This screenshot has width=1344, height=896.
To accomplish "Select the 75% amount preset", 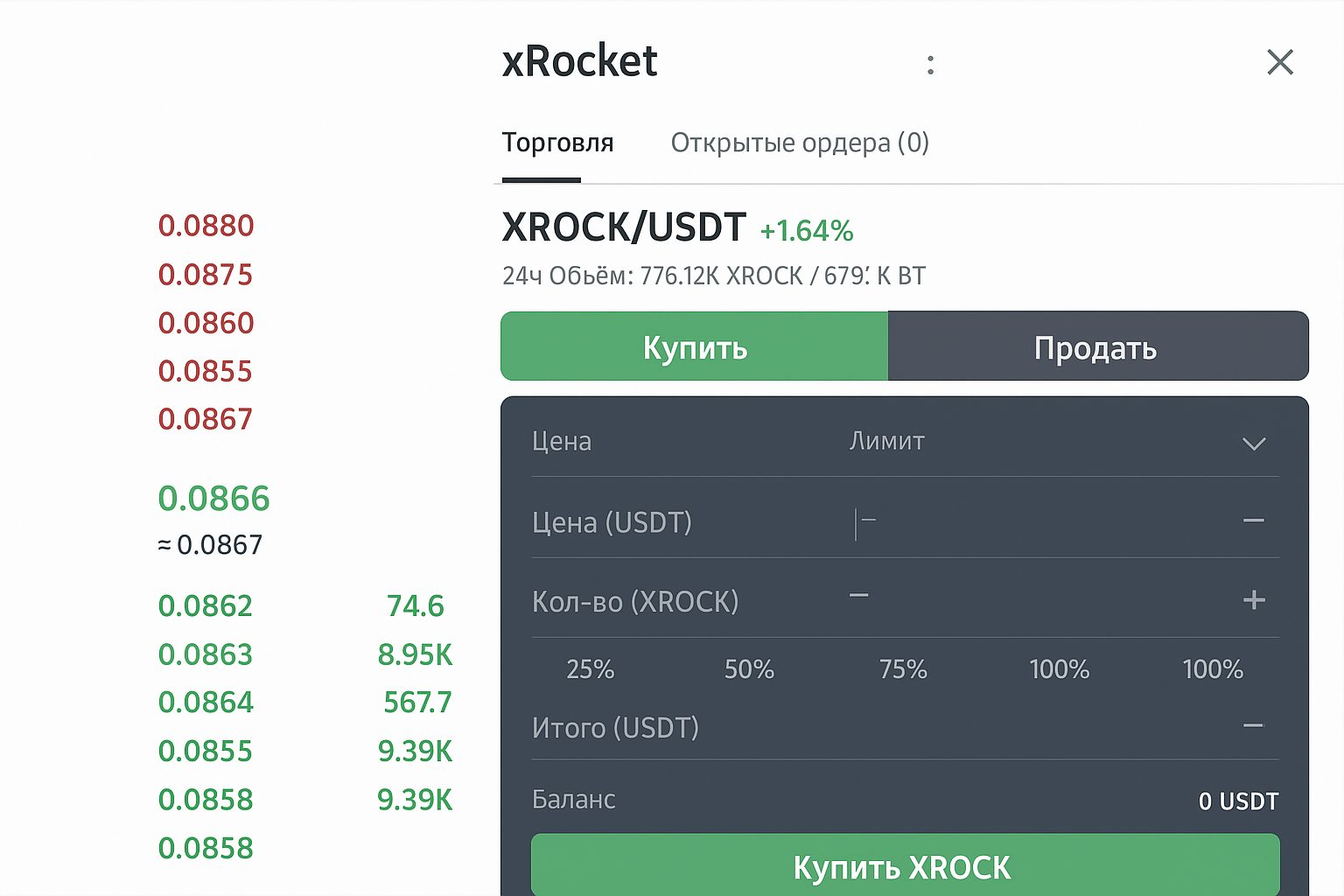I will point(903,669).
